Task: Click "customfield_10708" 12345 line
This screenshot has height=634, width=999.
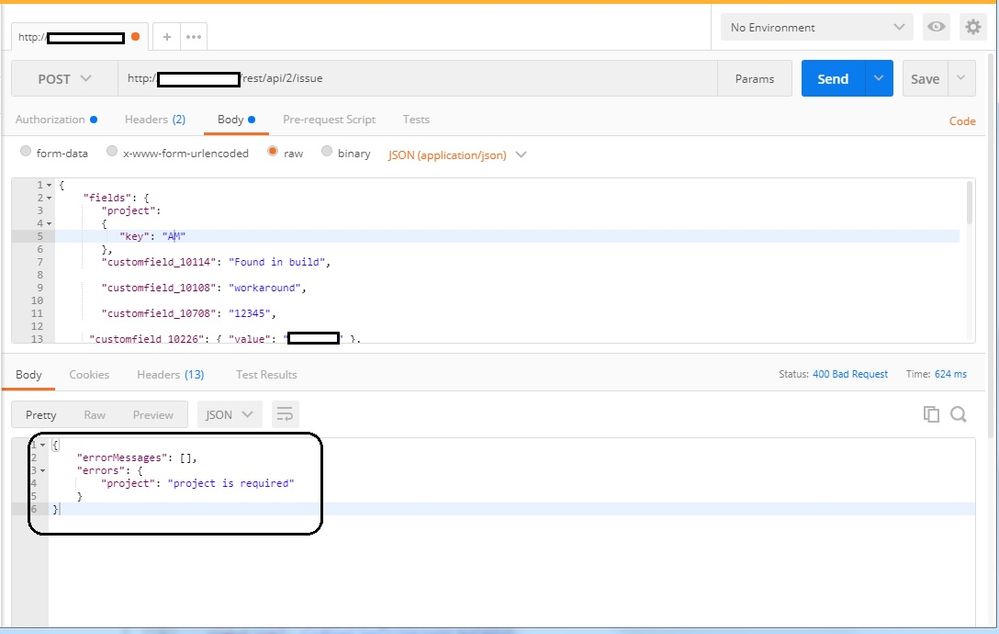Action: [x=189, y=313]
